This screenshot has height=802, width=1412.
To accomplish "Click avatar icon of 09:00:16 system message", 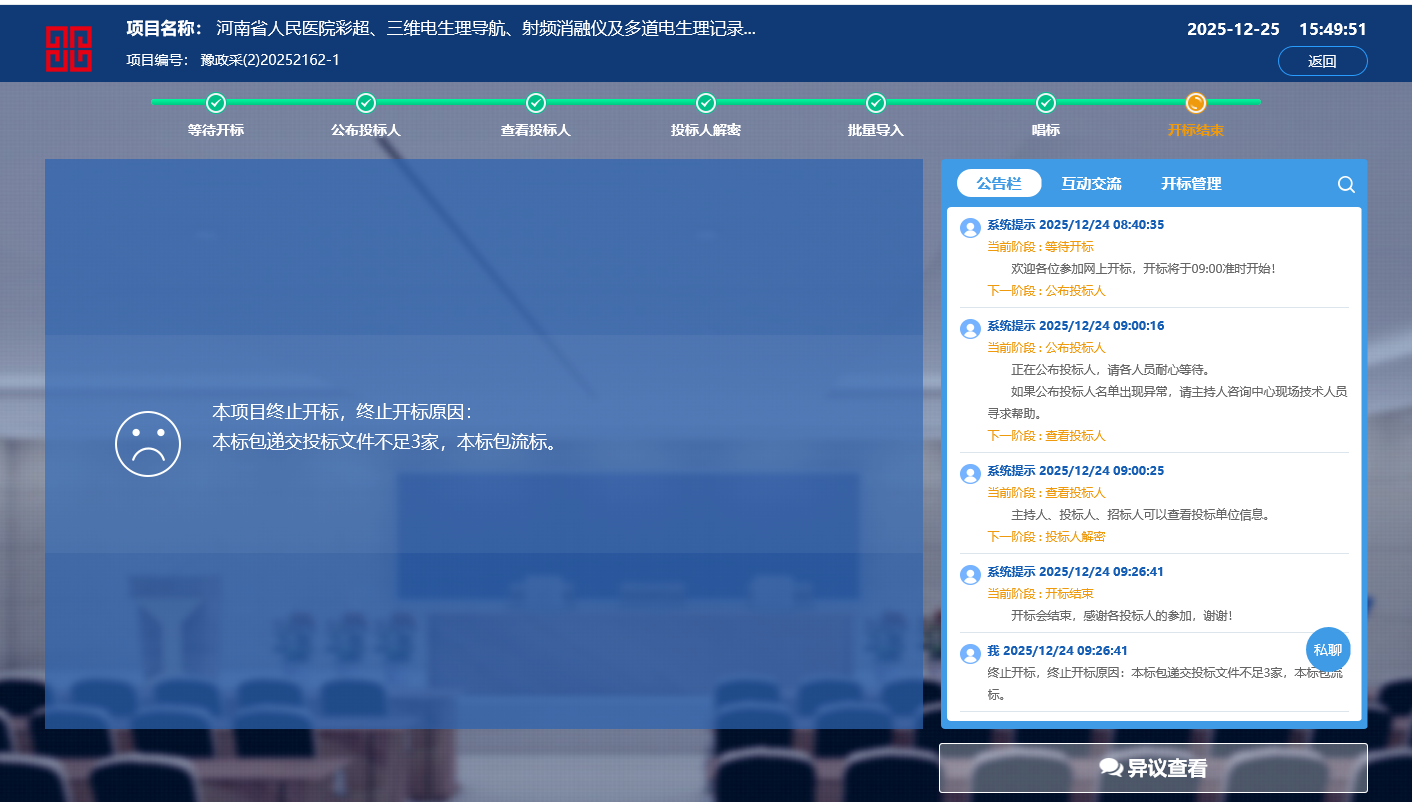I will point(970,329).
